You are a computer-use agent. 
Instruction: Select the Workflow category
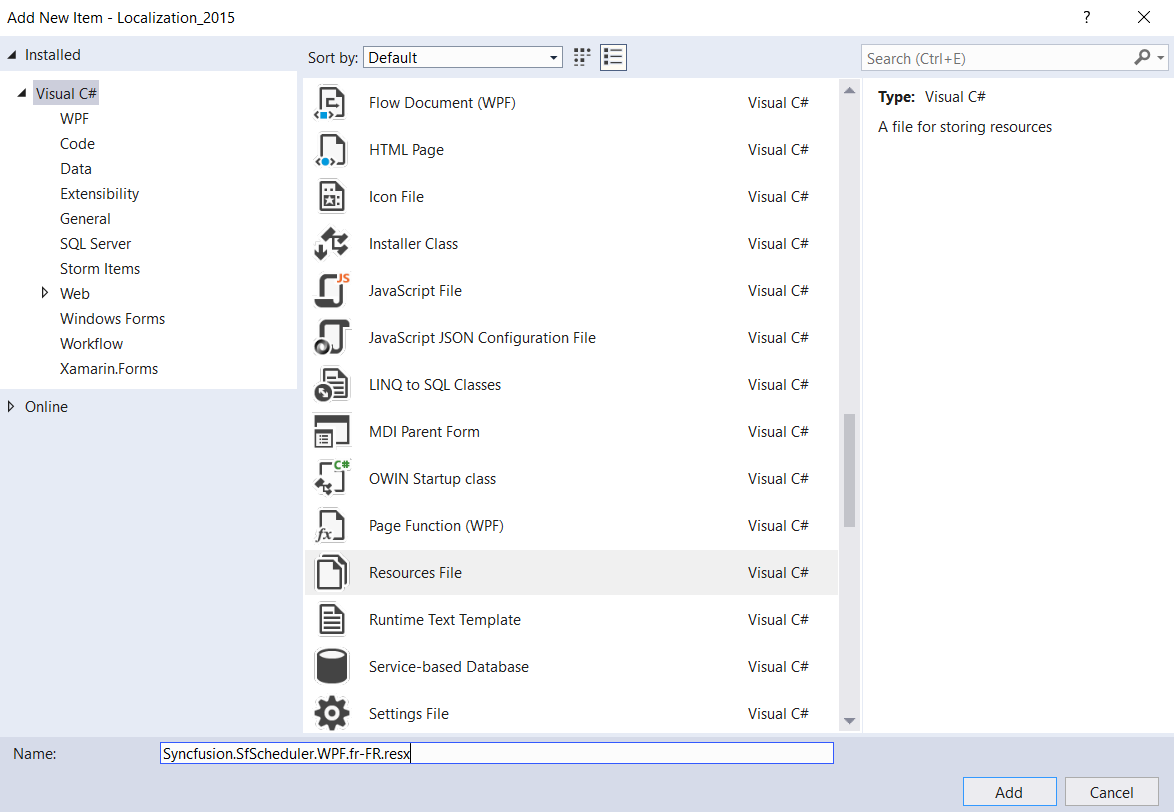point(91,344)
